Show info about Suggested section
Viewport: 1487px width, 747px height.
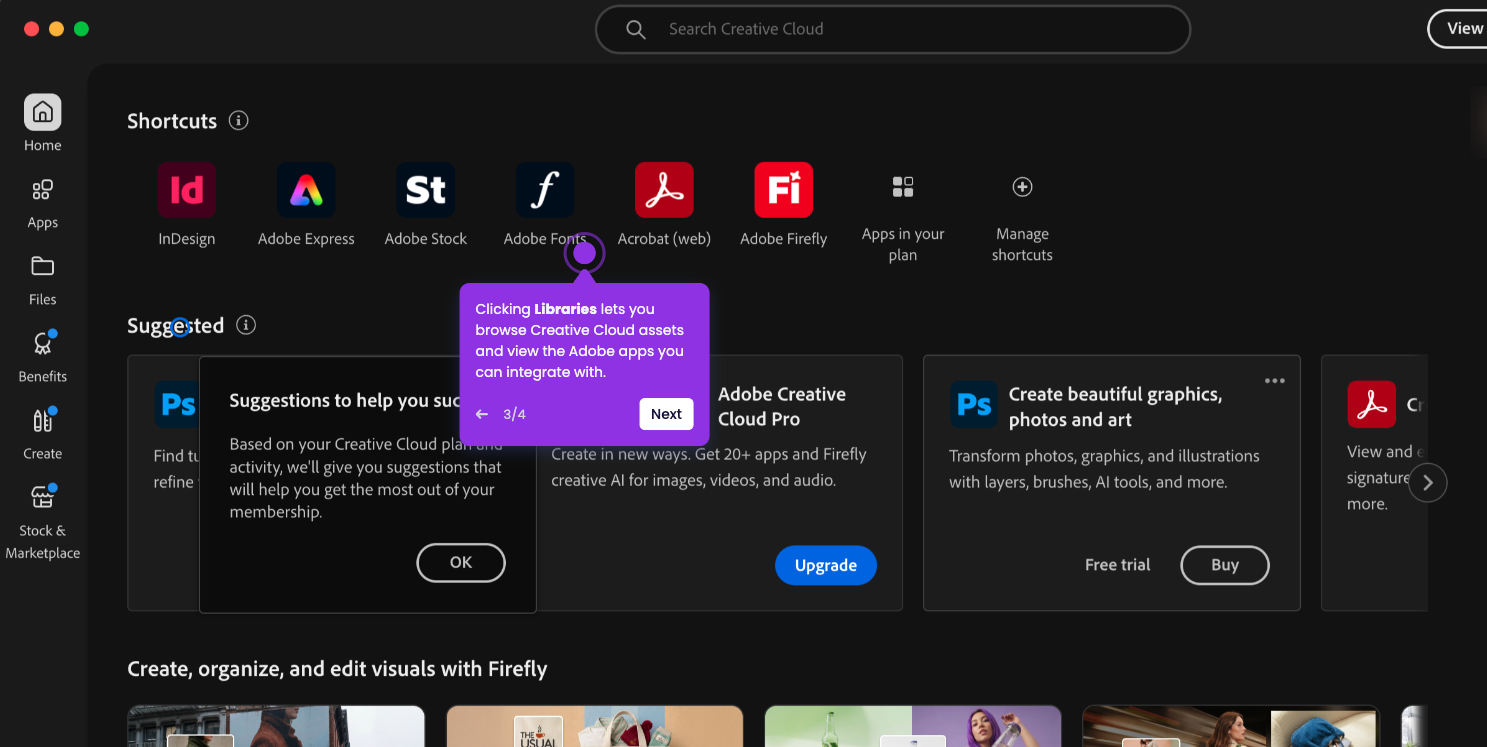coord(246,325)
